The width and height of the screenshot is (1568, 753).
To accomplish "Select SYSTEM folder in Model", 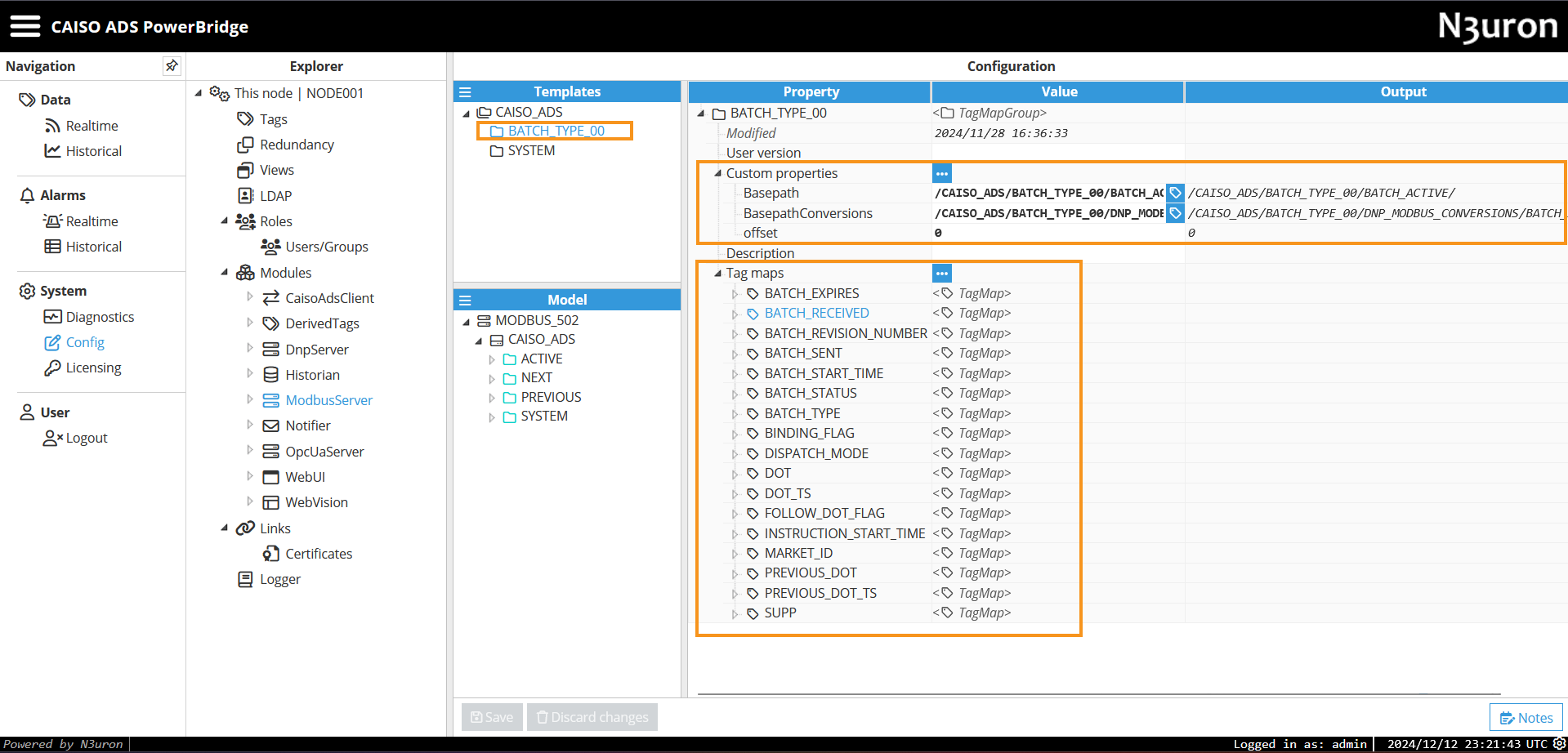I will [x=535, y=416].
